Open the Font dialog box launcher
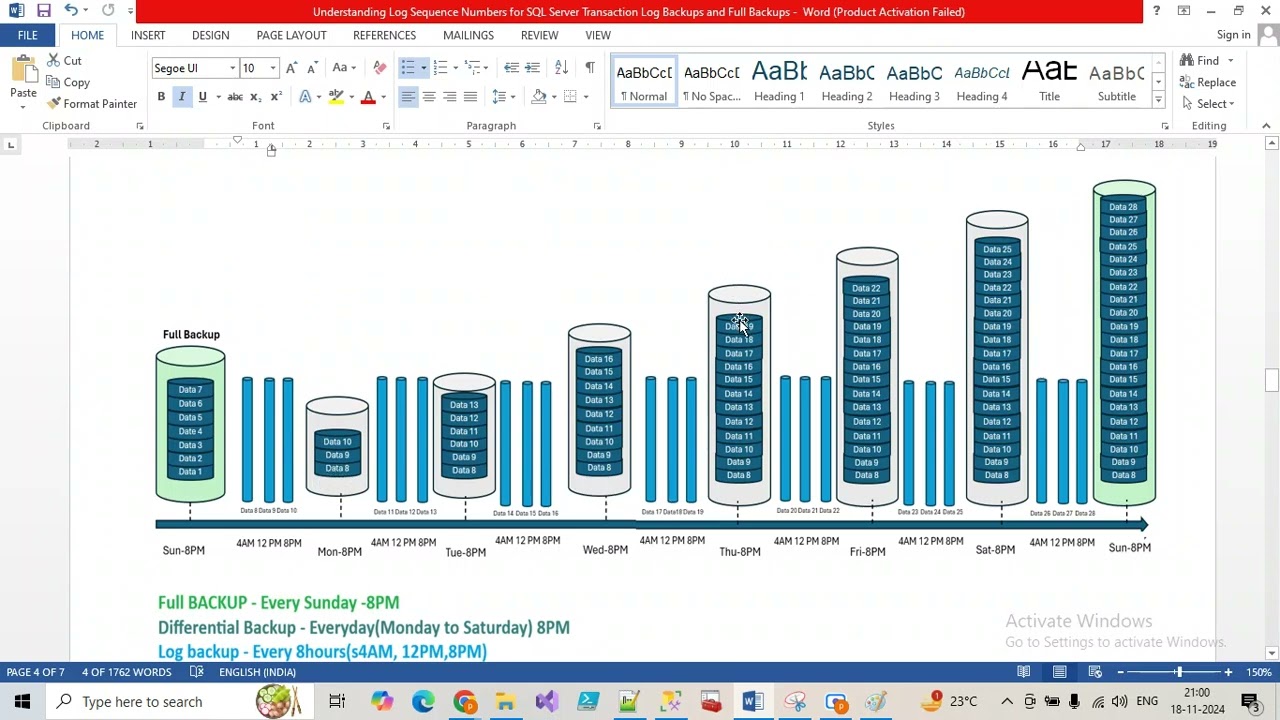1280x720 pixels. [x=386, y=126]
